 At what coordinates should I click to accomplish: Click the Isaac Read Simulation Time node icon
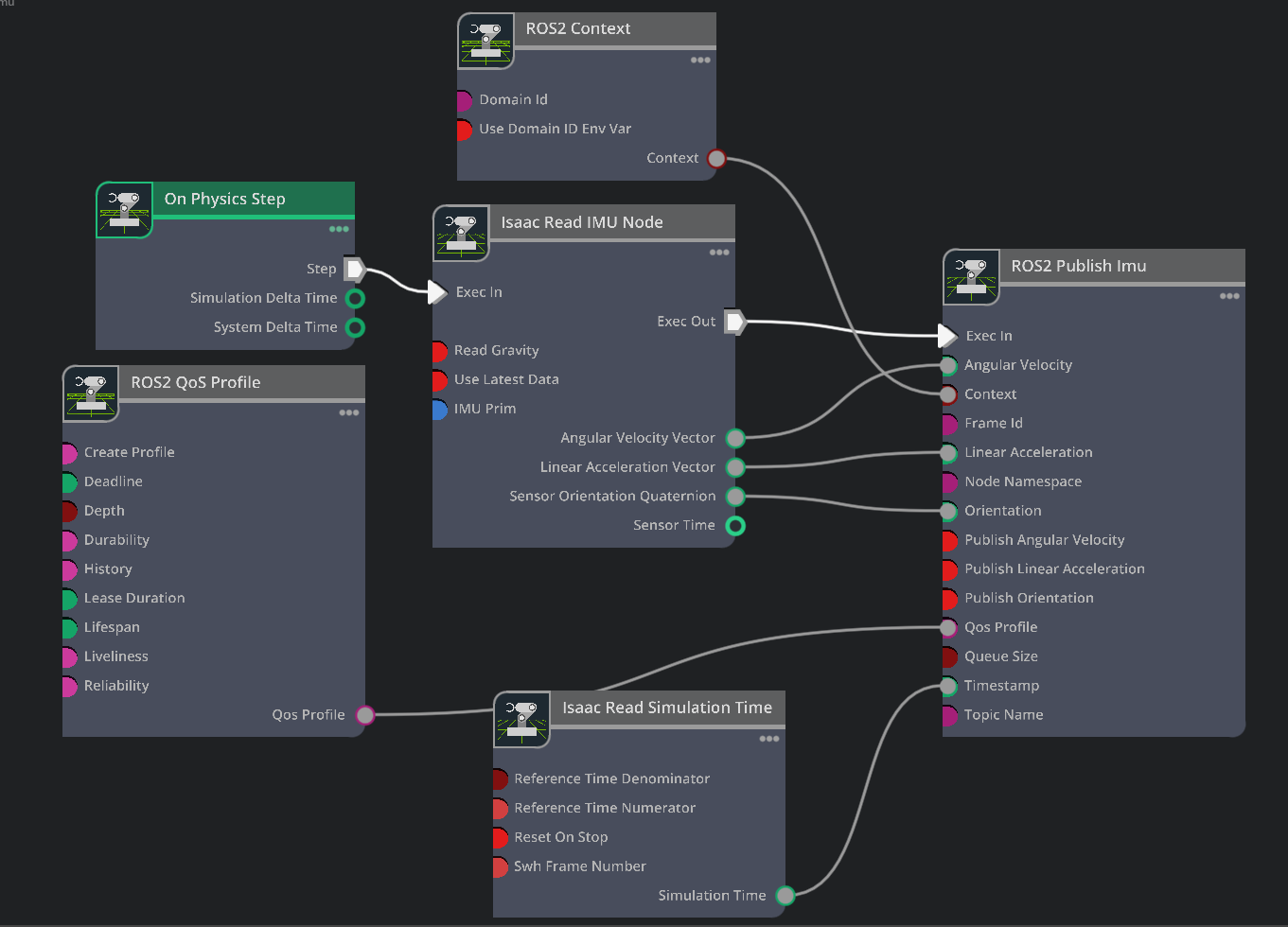coord(521,720)
